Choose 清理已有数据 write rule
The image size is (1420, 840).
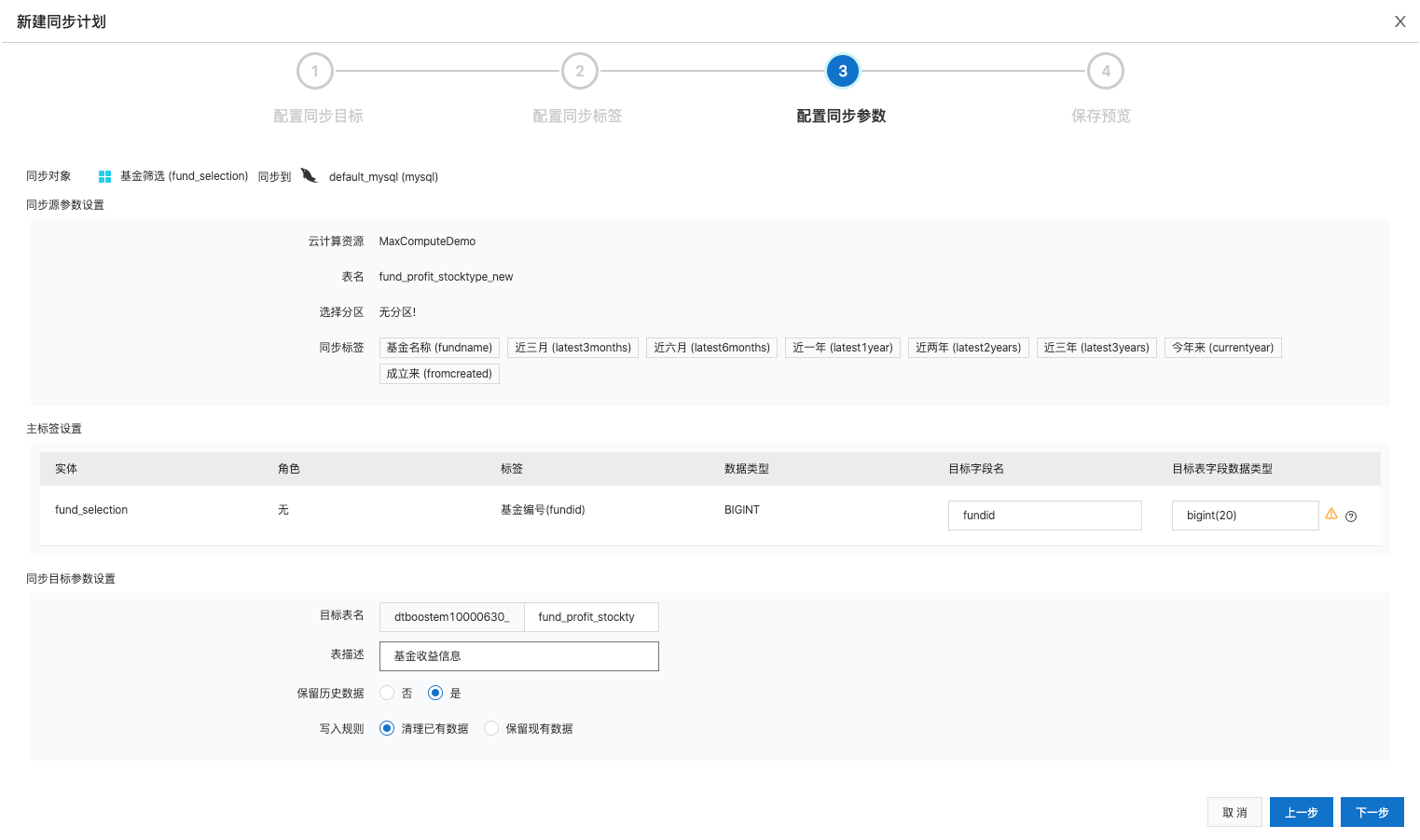point(387,728)
